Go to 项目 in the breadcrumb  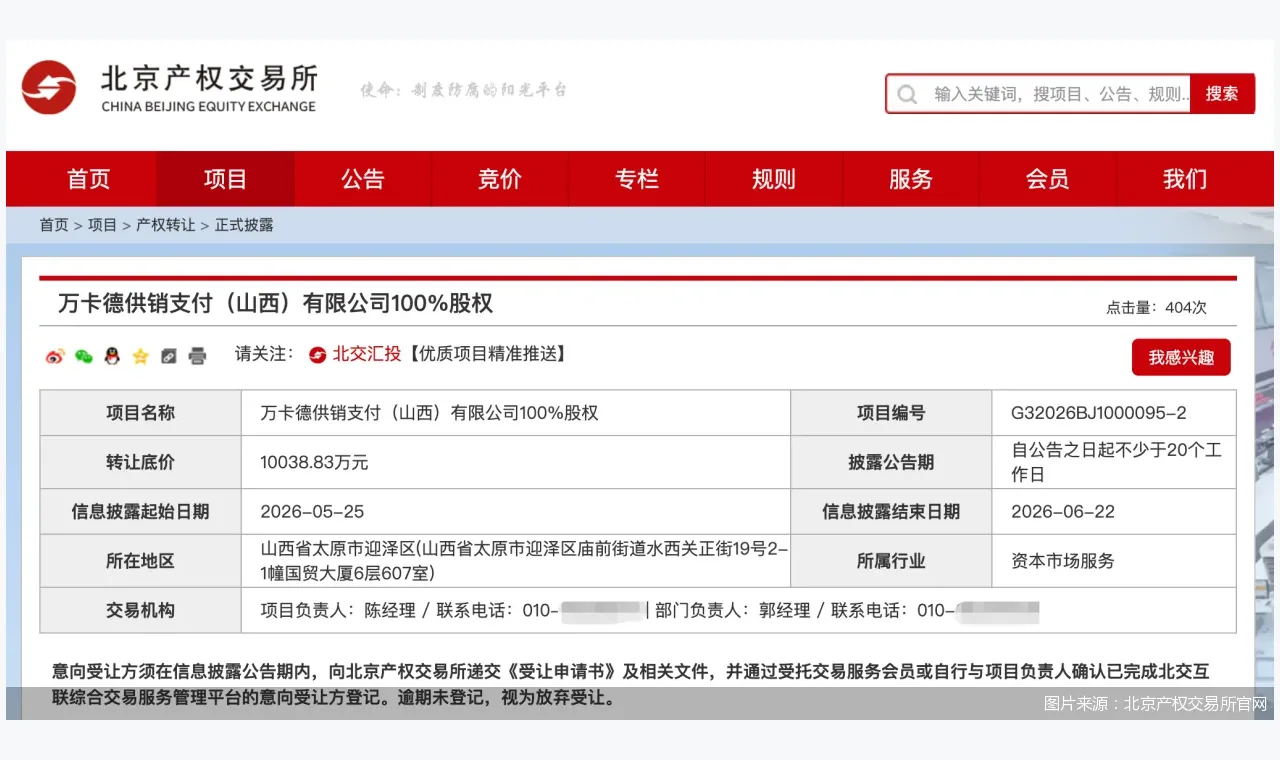click(102, 225)
